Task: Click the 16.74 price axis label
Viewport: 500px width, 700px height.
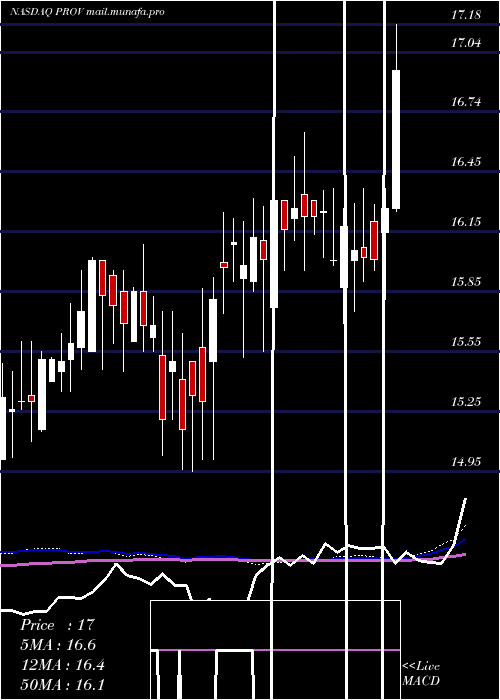Action: [466, 102]
